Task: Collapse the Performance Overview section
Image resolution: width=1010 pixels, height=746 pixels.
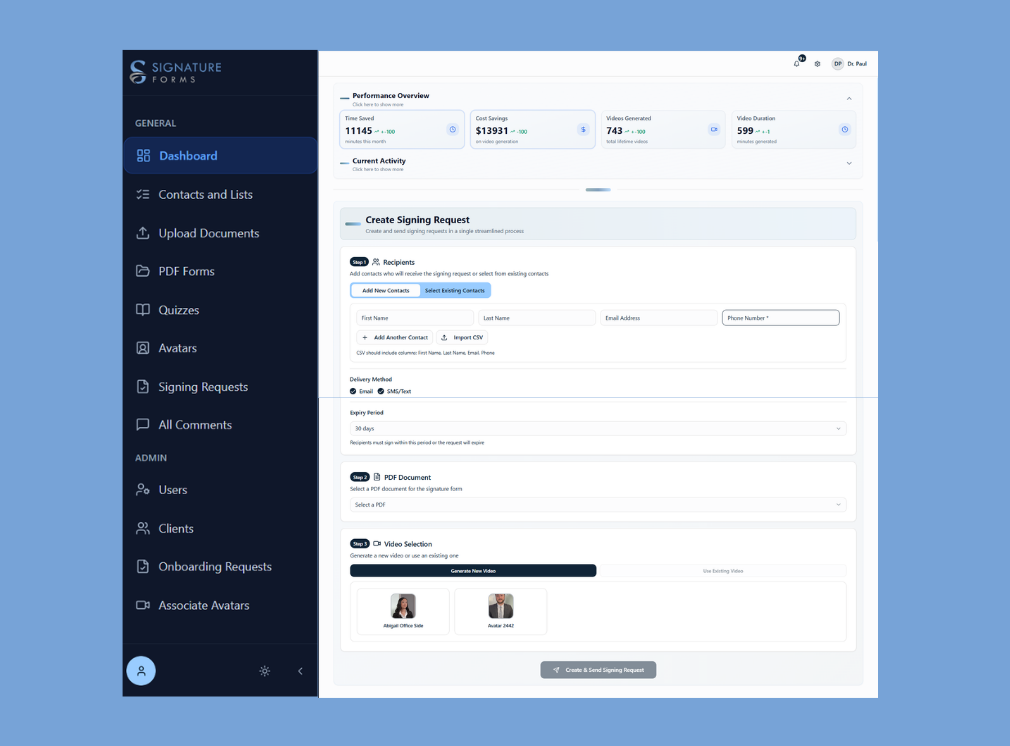Action: [849, 98]
